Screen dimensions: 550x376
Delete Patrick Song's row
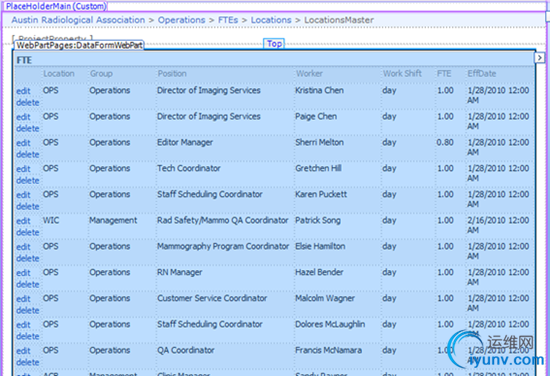point(28,233)
